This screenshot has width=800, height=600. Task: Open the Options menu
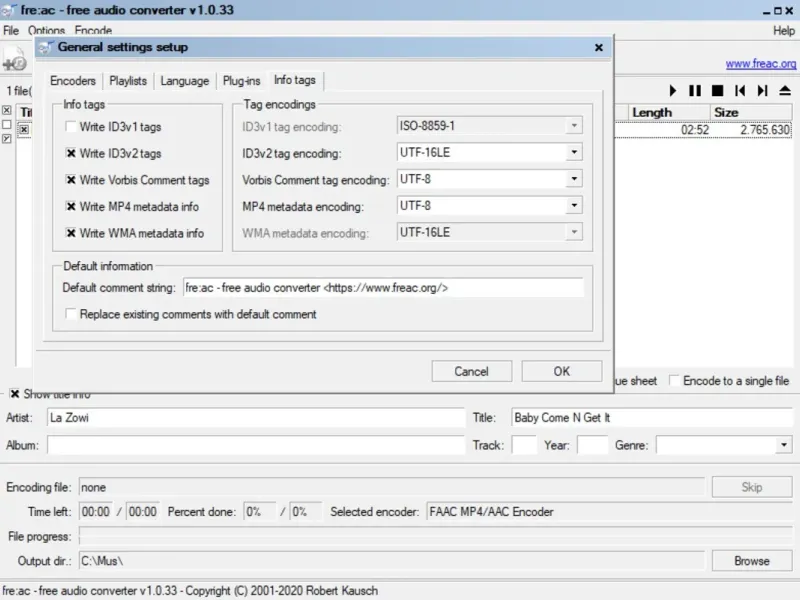click(x=46, y=30)
